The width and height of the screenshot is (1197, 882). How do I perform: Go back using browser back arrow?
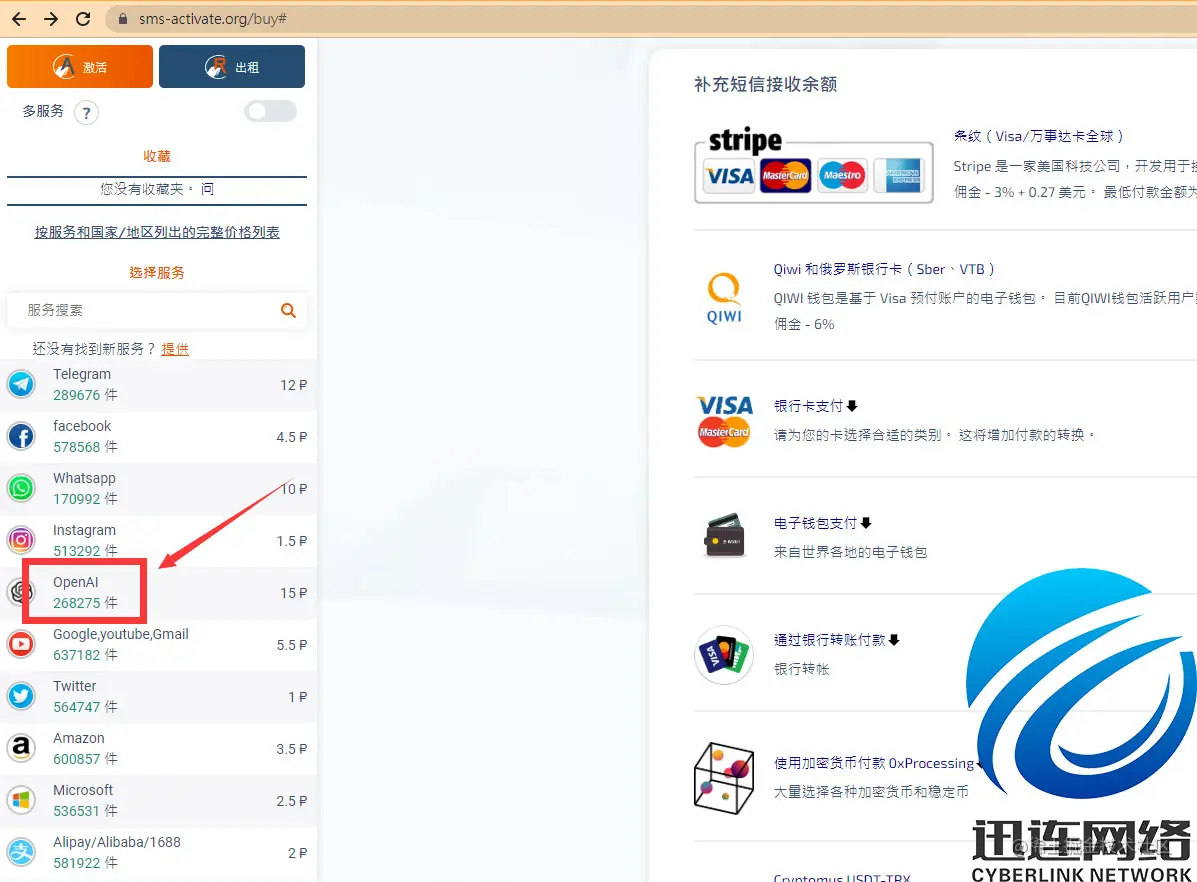(x=19, y=19)
